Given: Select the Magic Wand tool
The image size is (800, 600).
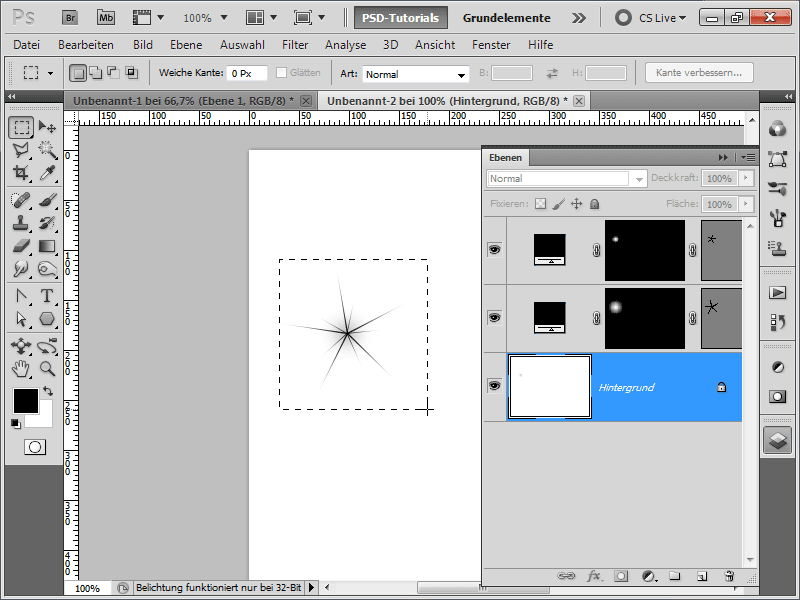Looking at the screenshot, I should click(x=47, y=150).
